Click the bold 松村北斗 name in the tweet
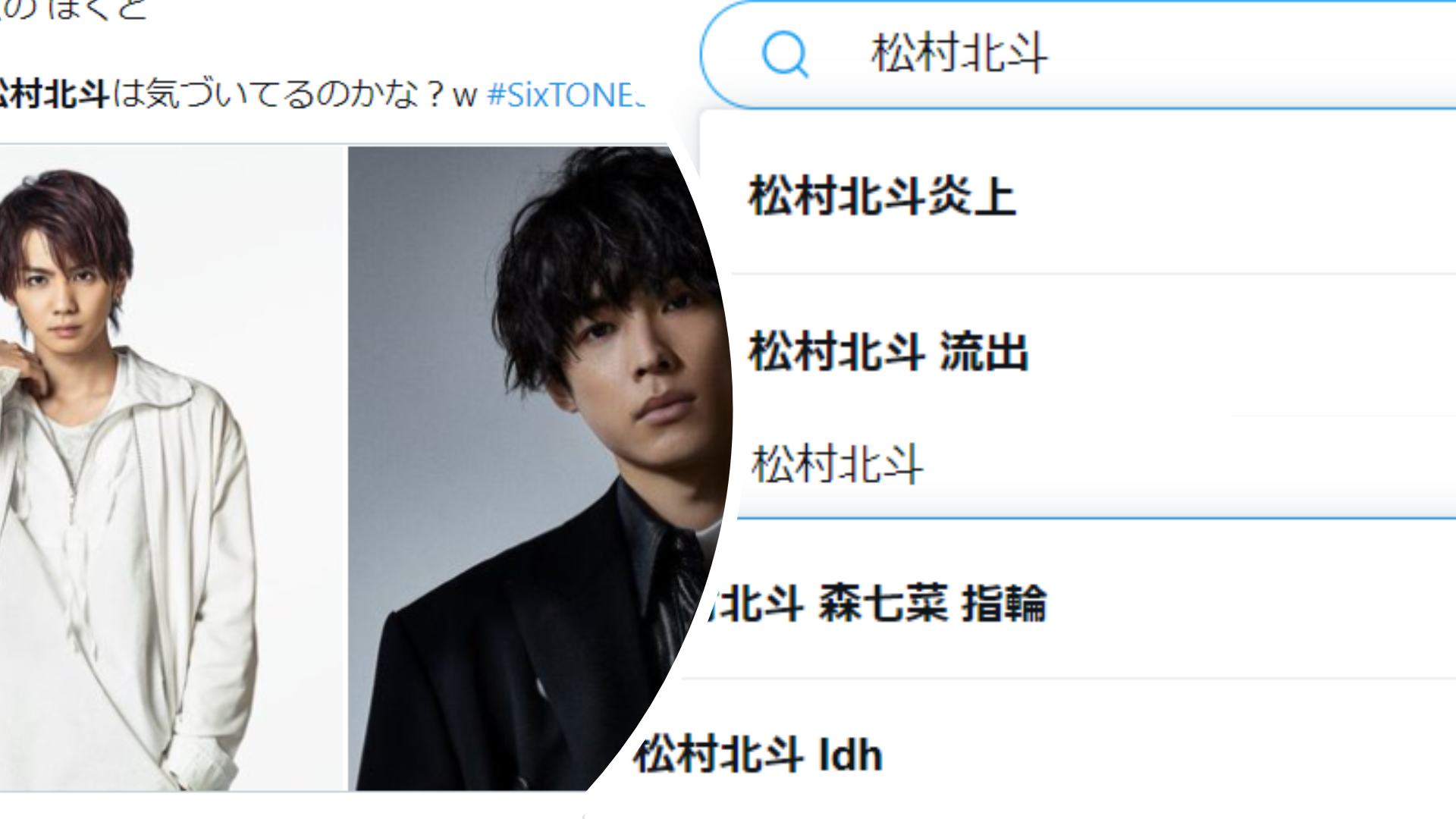The image size is (1456, 819). coord(53,95)
